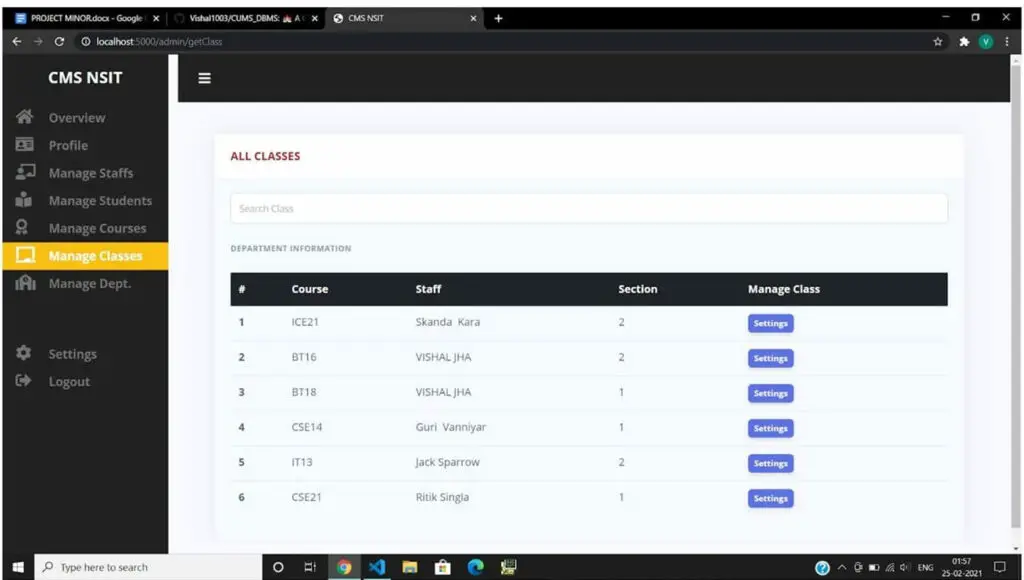Toggle the sidebar with the hamburger icon
Image resolution: width=1024 pixels, height=580 pixels.
click(x=204, y=77)
